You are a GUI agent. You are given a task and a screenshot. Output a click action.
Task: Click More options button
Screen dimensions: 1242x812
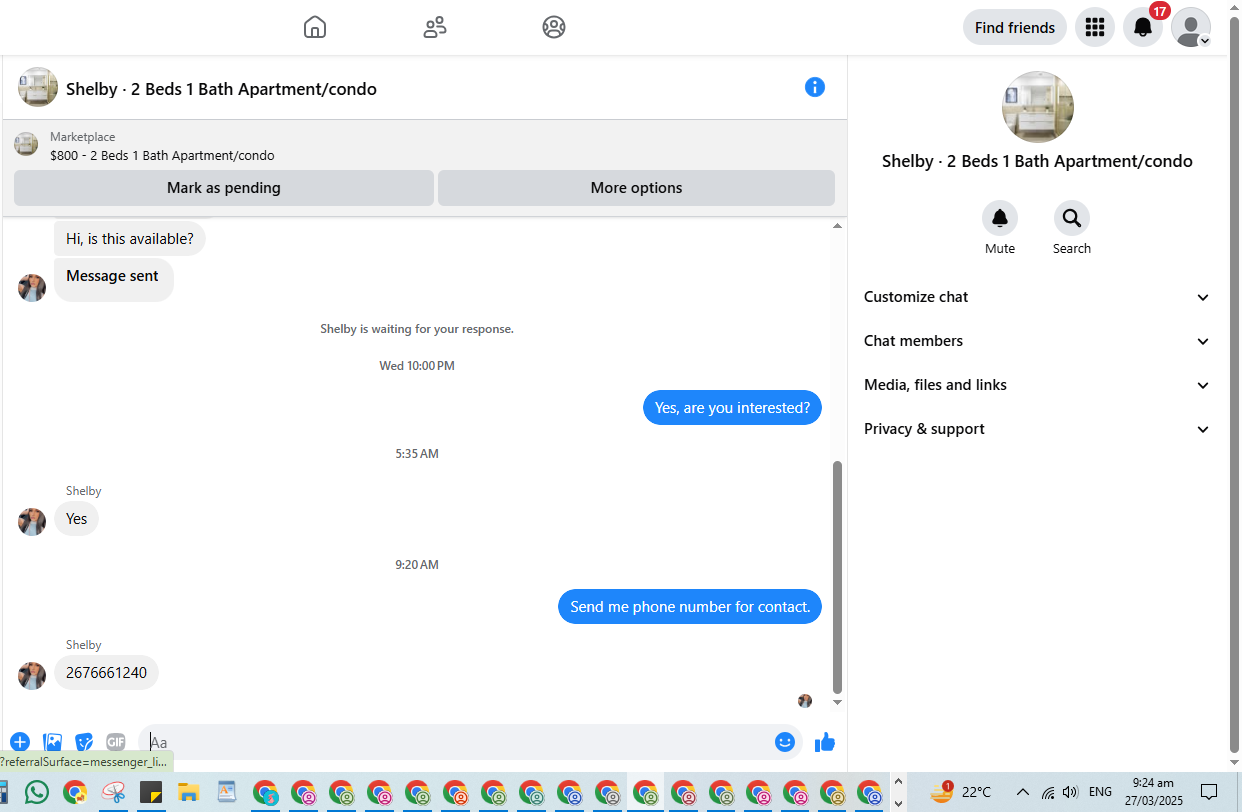[x=636, y=188]
